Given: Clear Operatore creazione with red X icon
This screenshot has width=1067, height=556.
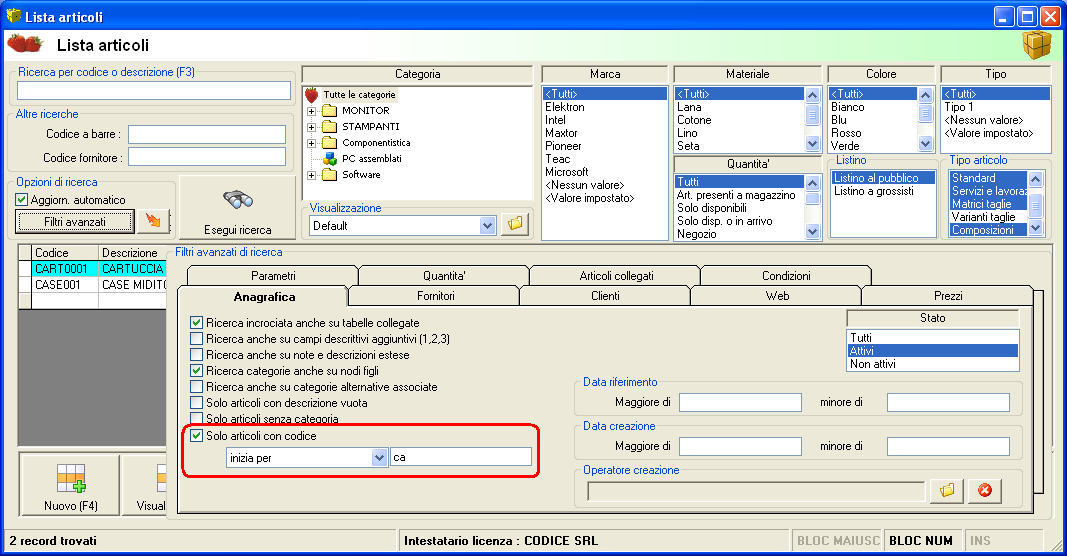Looking at the screenshot, I should (985, 490).
